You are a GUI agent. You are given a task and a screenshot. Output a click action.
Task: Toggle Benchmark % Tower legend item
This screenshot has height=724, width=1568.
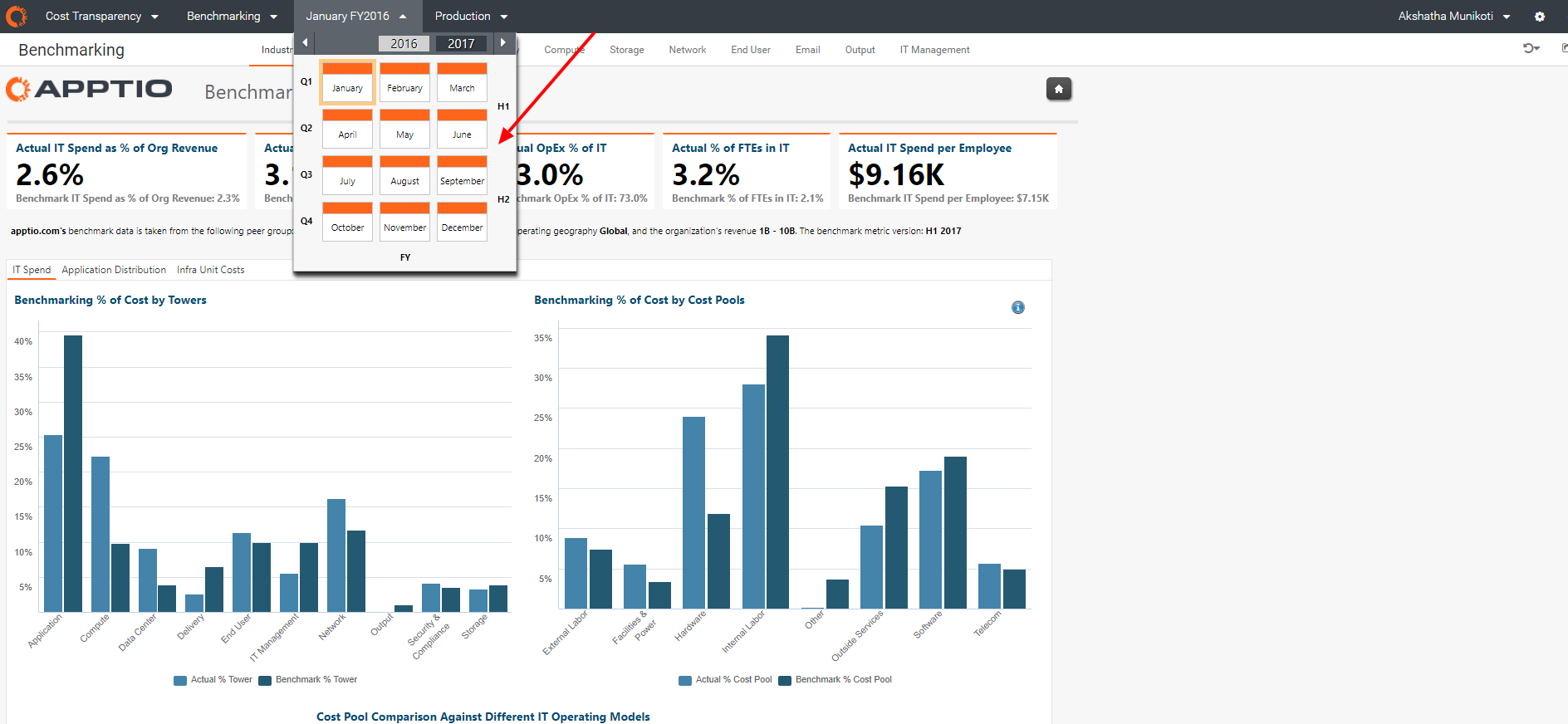[308, 680]
